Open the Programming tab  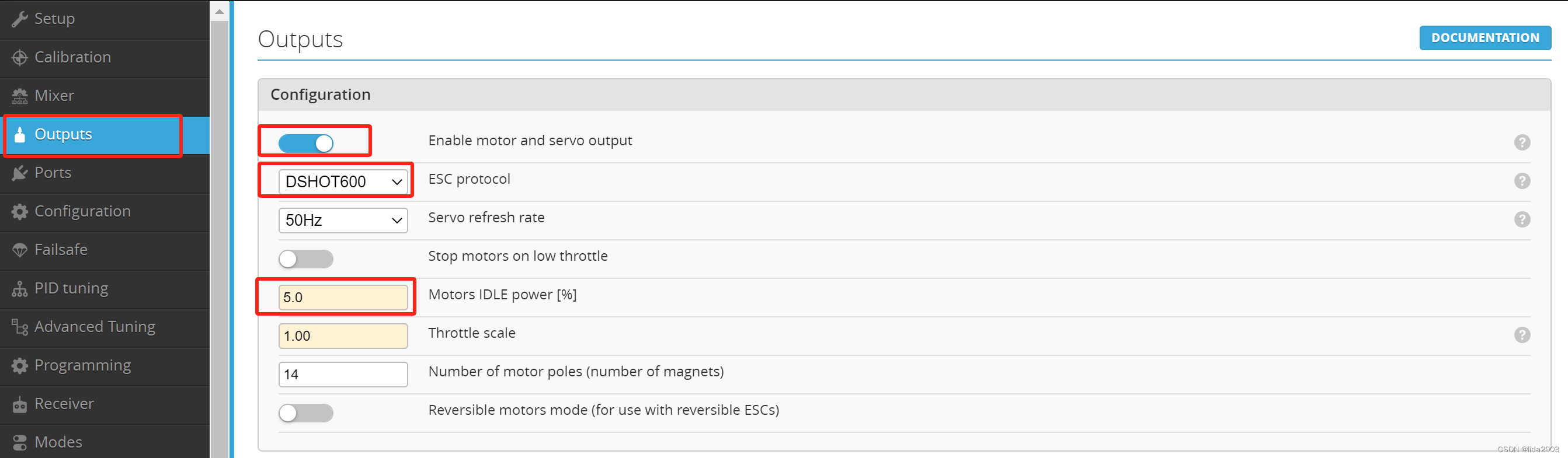coord(82,366)
